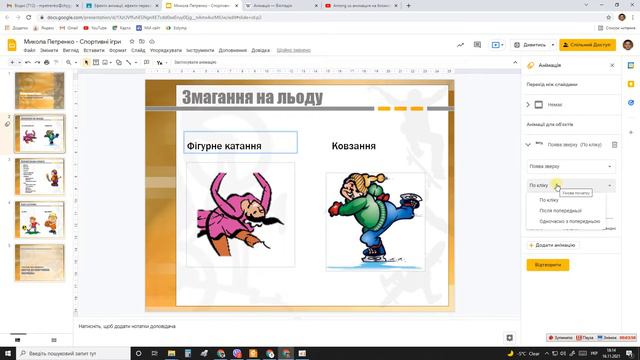Click the yellow share access button
640x360 pixels.
[x=587, y=45]
